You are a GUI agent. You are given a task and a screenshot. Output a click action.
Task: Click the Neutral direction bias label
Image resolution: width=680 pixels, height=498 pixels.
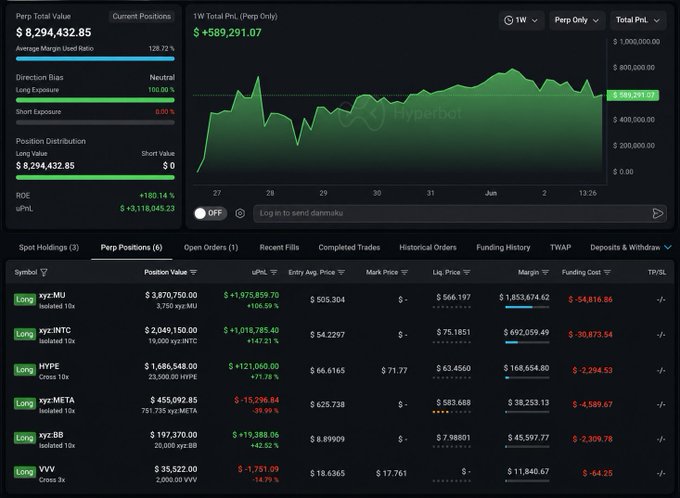tap(162, 78)
